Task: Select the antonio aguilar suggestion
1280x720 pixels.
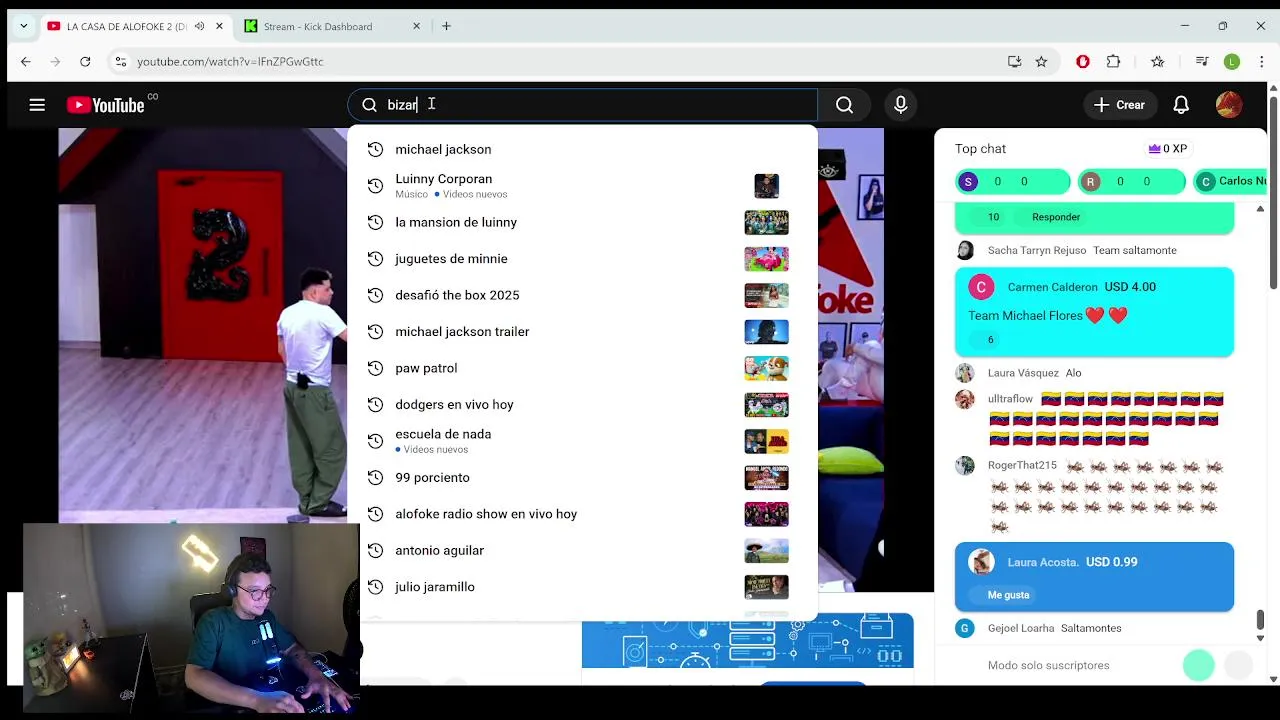Action: click(583, 551)
